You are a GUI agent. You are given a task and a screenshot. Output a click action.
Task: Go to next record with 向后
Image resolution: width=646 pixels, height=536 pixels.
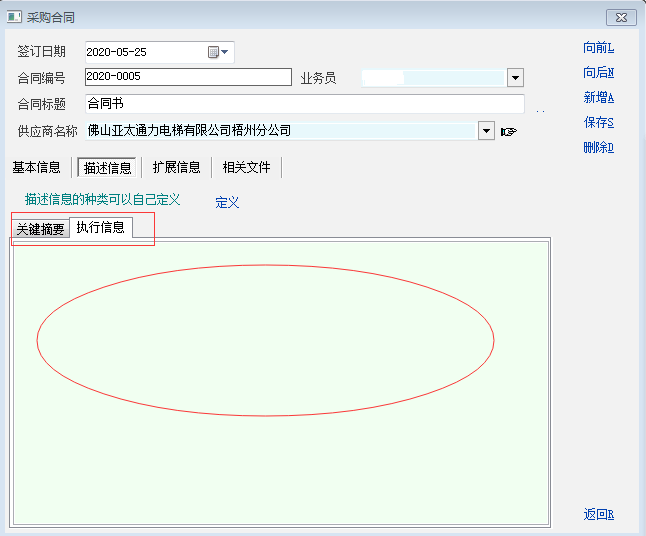click(598, 73)
